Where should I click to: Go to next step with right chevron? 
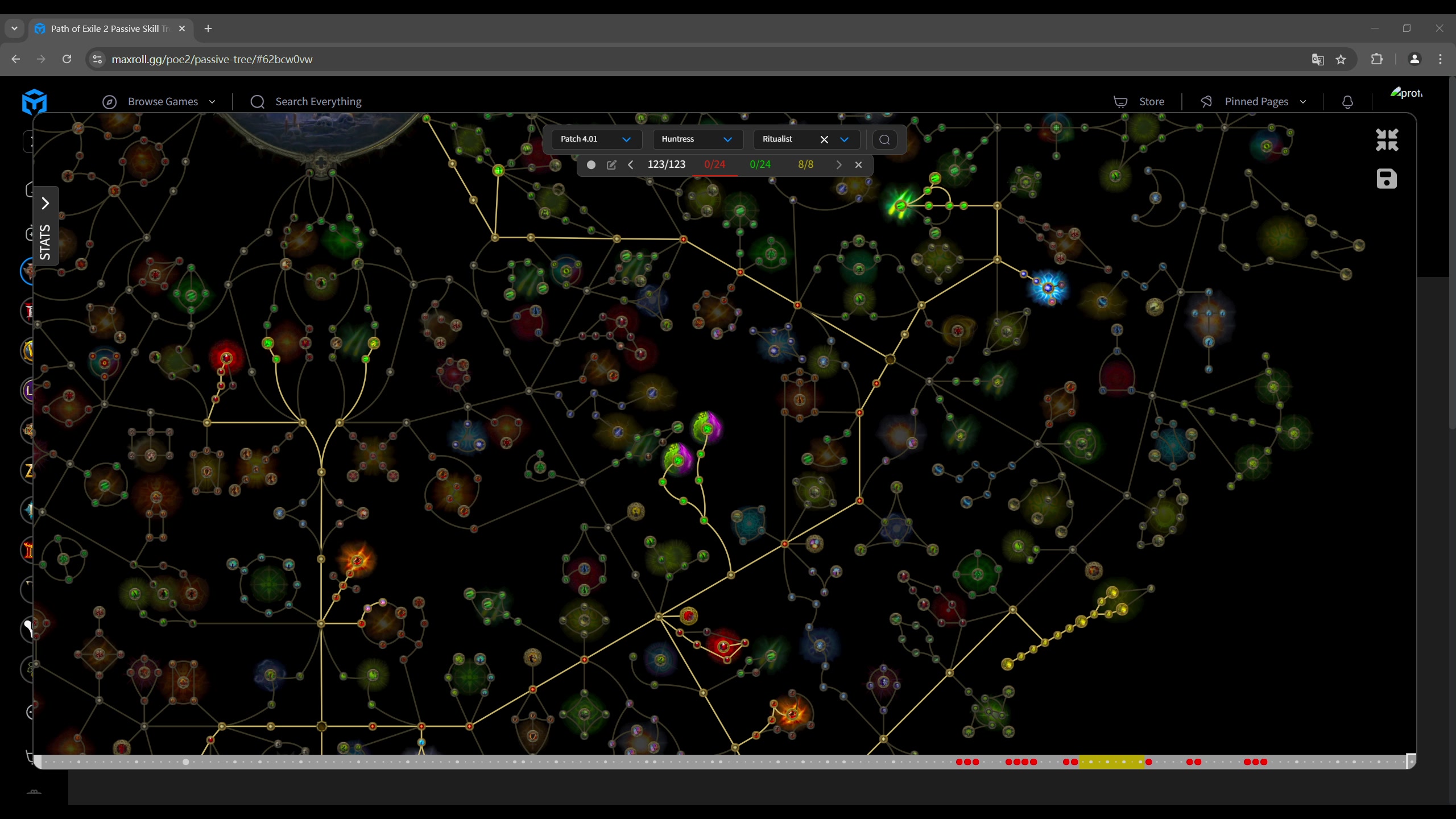click(x=838, y=165)
